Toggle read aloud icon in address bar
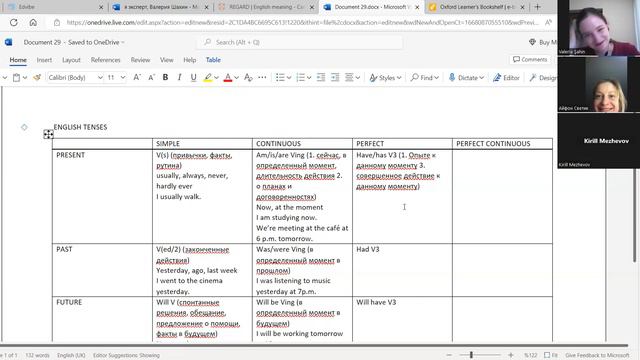This screenshot has height=360, width=640. 549,22
